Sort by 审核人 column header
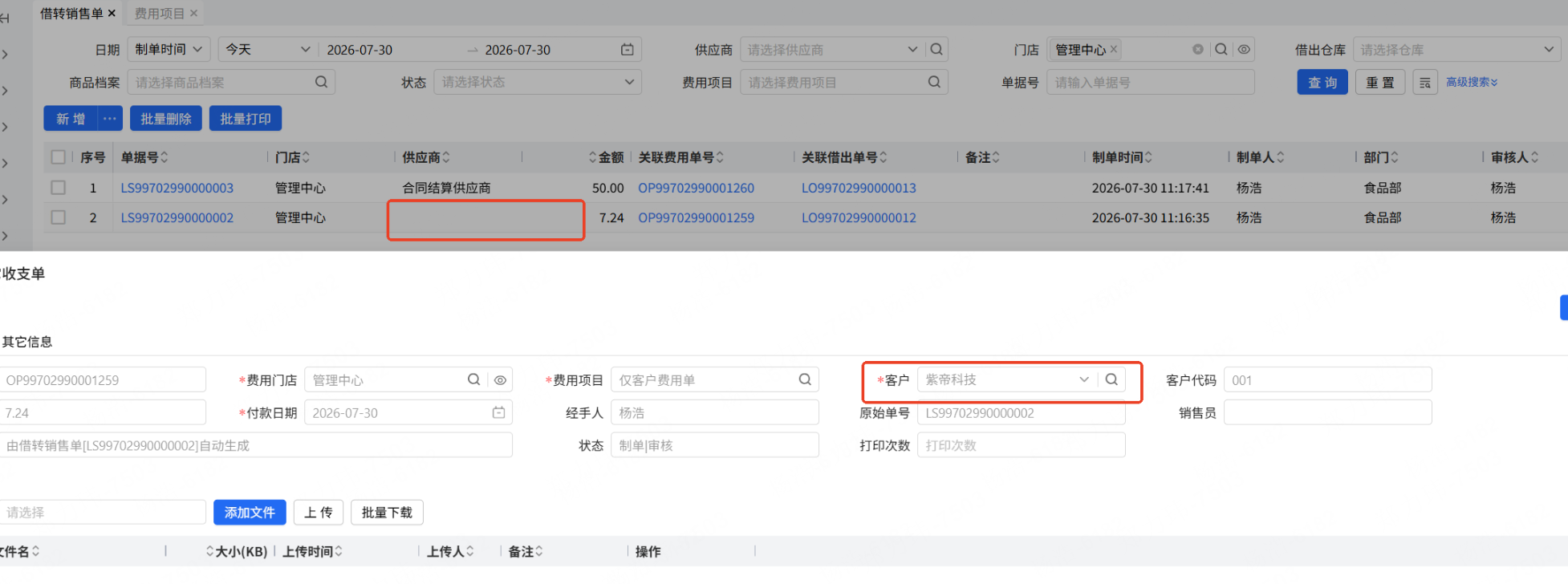The height and width of the screenshot is (584, 1568). coord(1534,157)
